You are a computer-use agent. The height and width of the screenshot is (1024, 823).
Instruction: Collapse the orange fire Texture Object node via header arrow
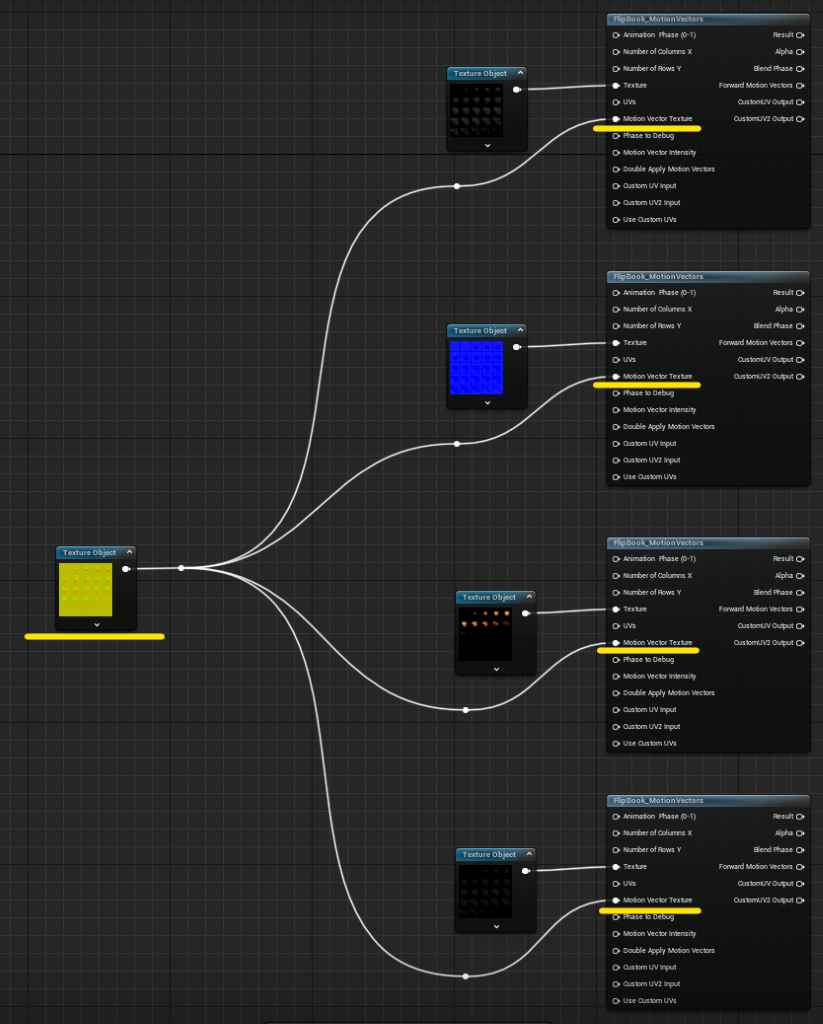pyautogui.click(x=527, y=597)
